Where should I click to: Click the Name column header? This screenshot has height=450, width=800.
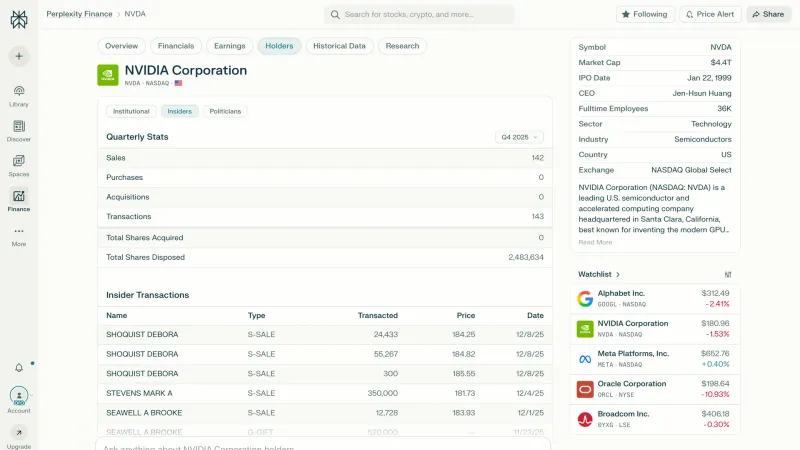116,315
